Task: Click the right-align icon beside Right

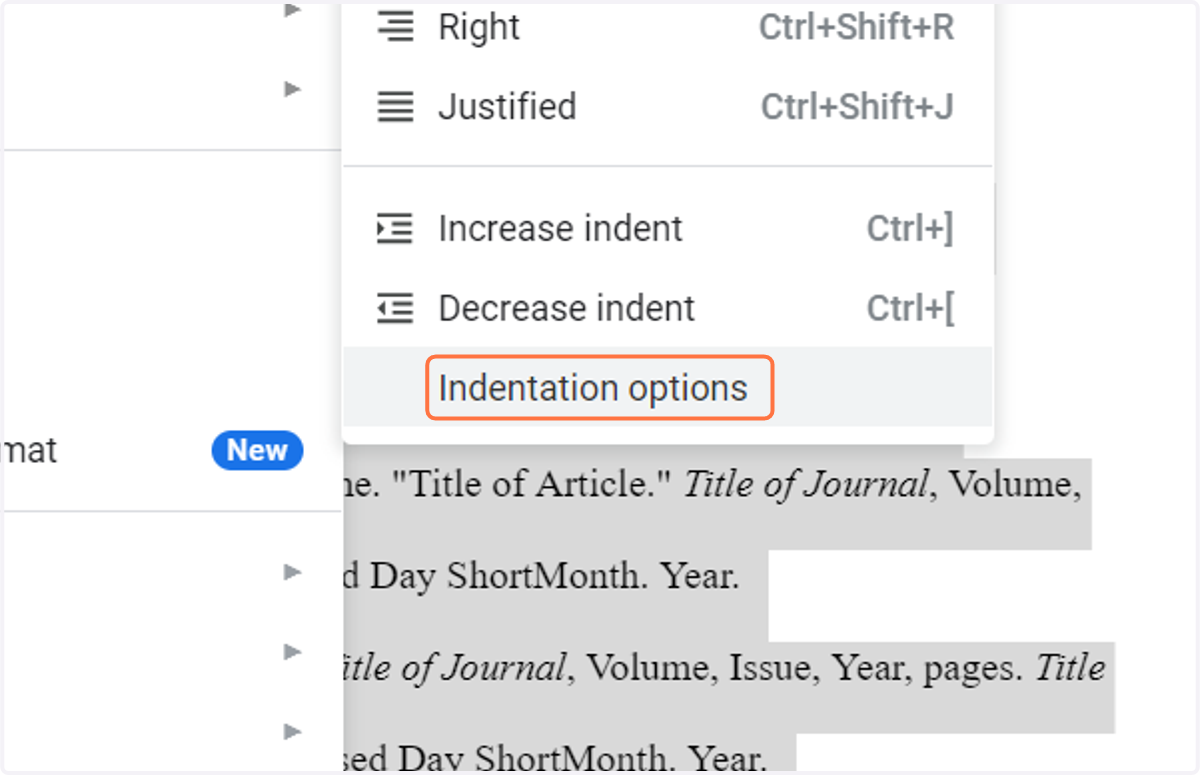Action: [395, 27]
